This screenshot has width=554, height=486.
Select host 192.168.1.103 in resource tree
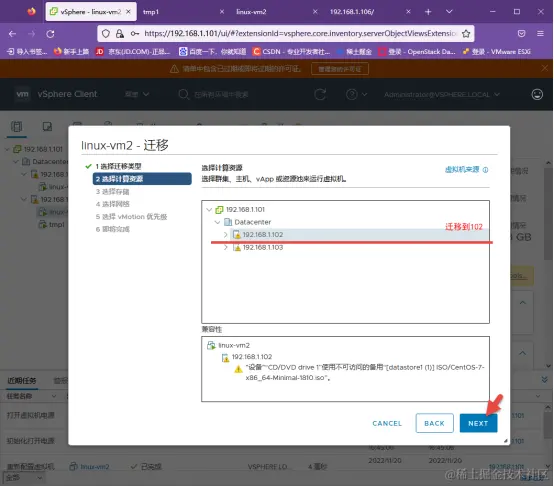tap(263, 247)
